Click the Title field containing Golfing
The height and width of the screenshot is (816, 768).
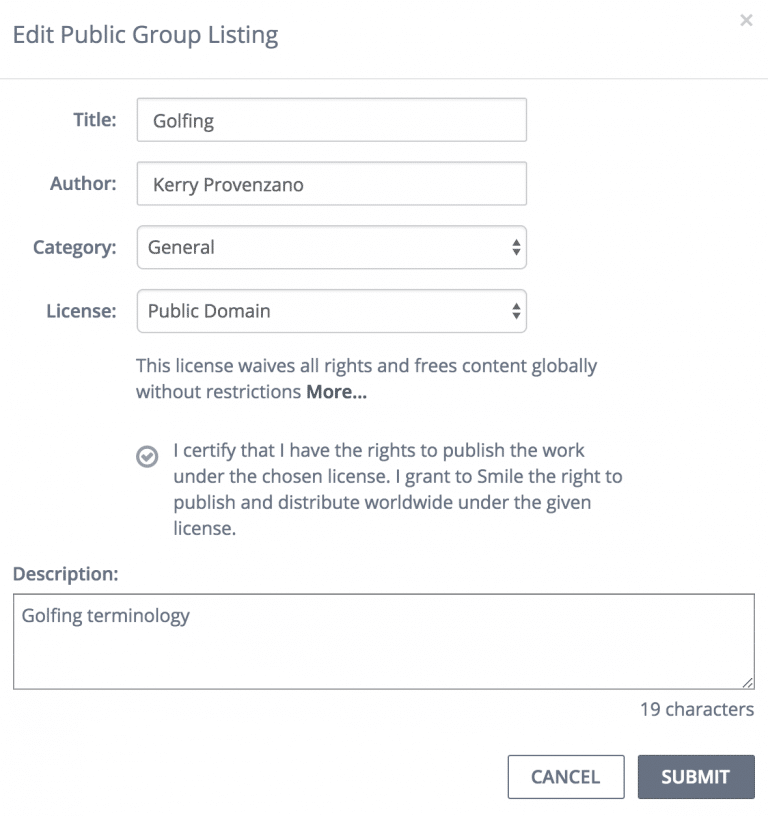pyautogui.click(x=331, y=118)
